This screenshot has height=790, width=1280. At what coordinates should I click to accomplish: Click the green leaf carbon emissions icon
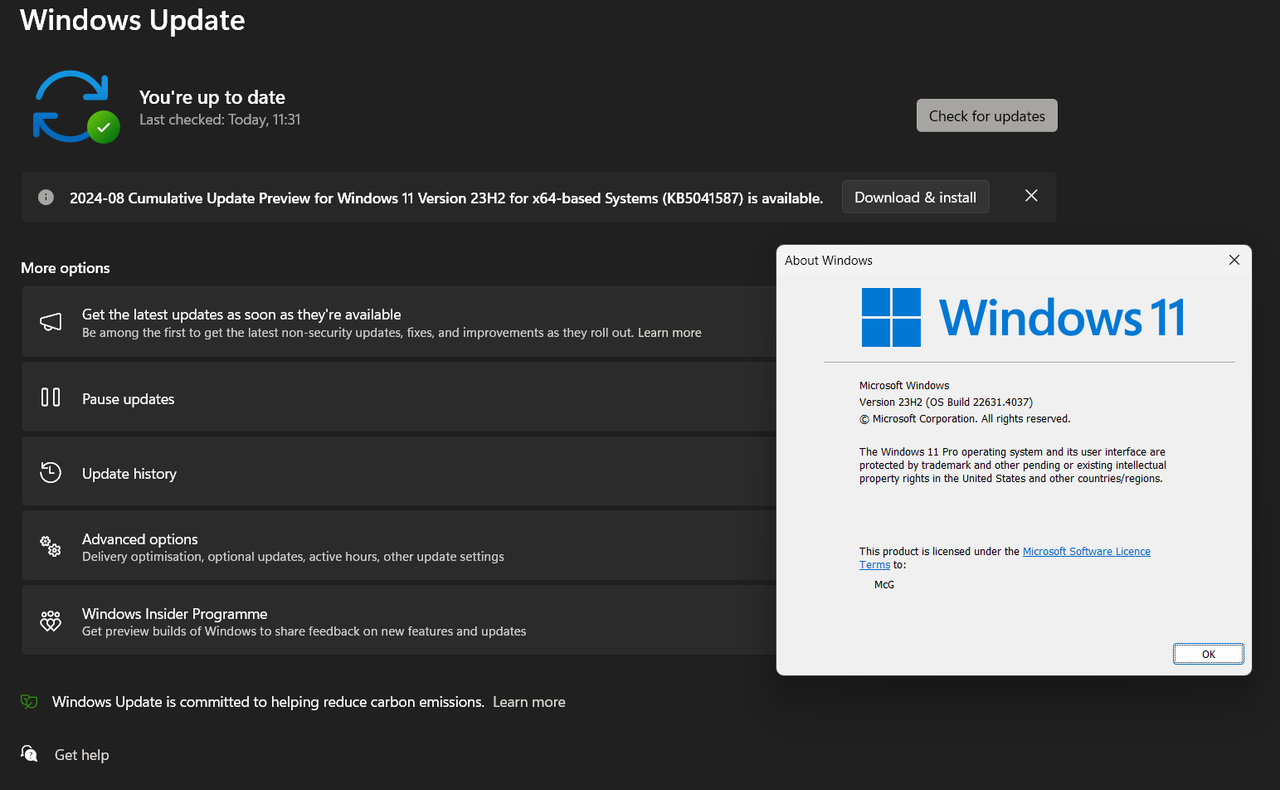29,702
